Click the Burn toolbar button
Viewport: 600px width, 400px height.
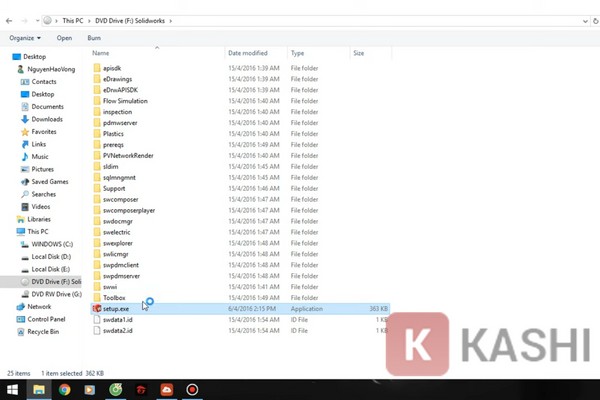[94, 38]
